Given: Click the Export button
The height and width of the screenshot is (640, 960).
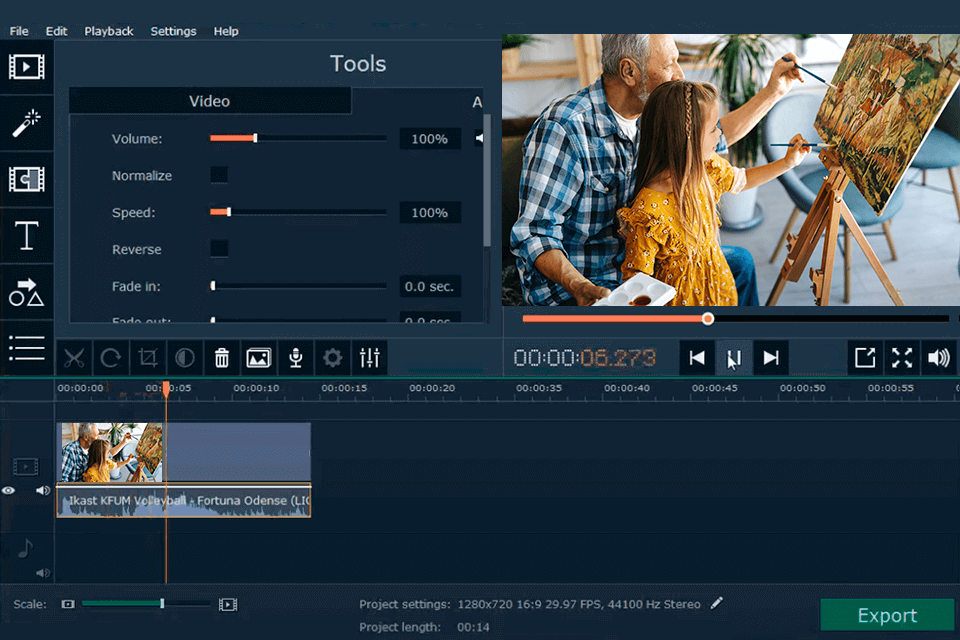Looking at the screenshot, I should tap(887, 615).
